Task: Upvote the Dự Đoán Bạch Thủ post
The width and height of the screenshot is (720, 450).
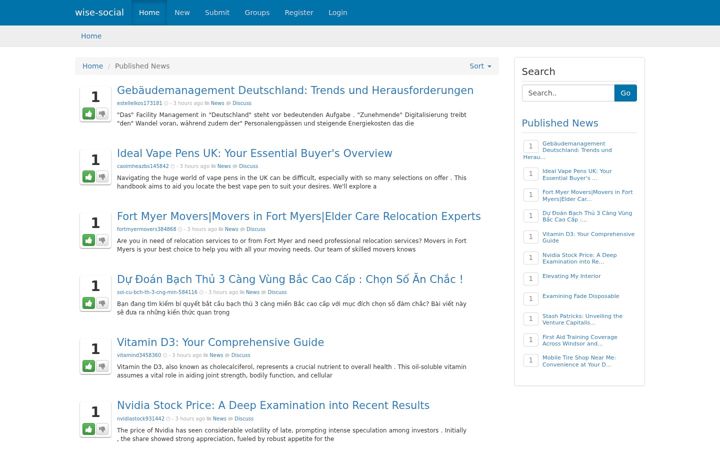Action: click(89, 303)
